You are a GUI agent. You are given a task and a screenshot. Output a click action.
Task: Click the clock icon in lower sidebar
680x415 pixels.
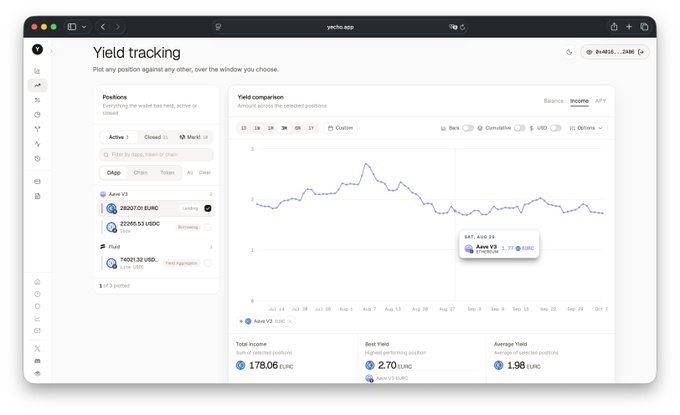click(x=37, y=294)
